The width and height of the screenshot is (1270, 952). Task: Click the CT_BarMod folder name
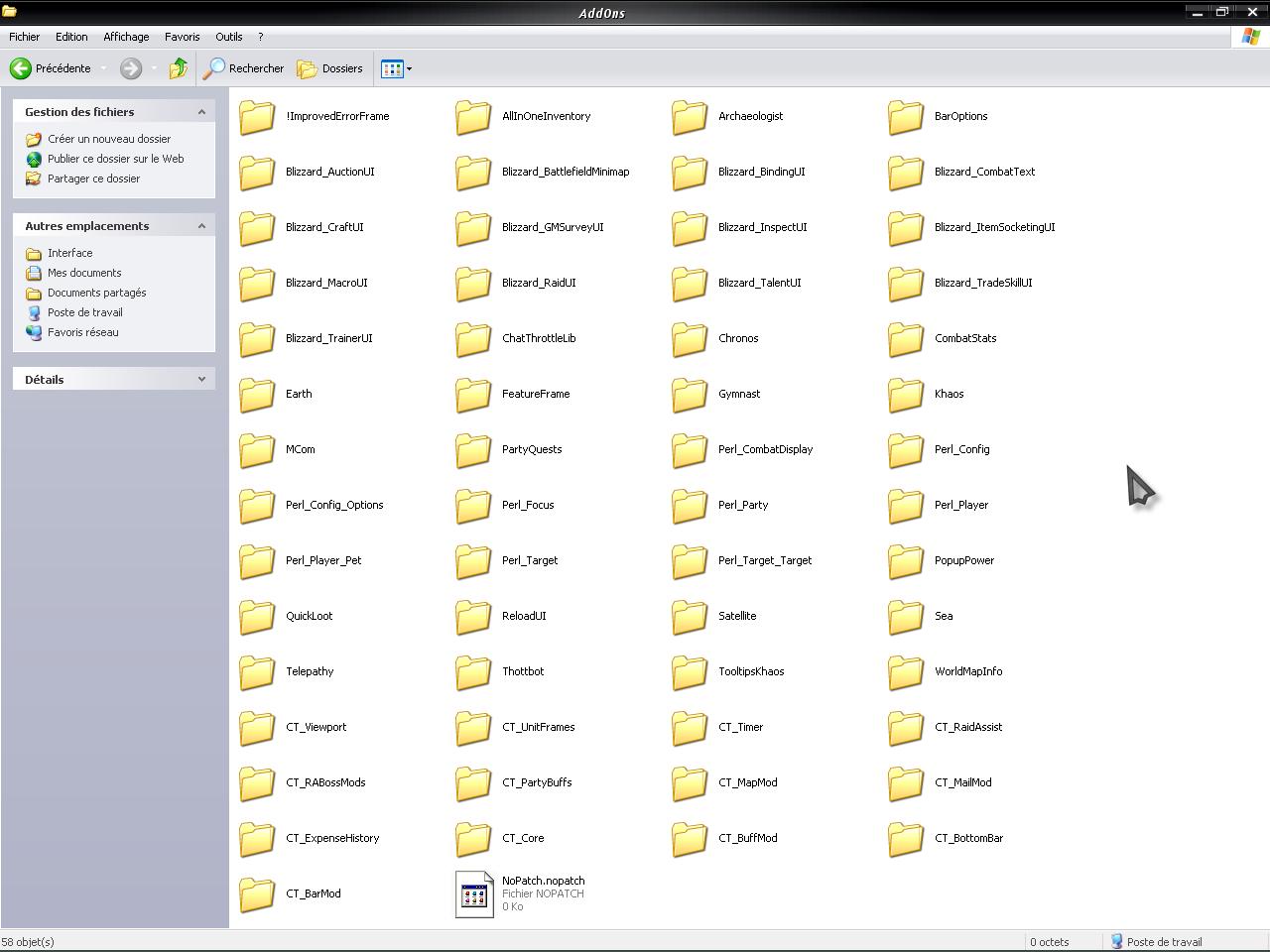coord(314,893)
